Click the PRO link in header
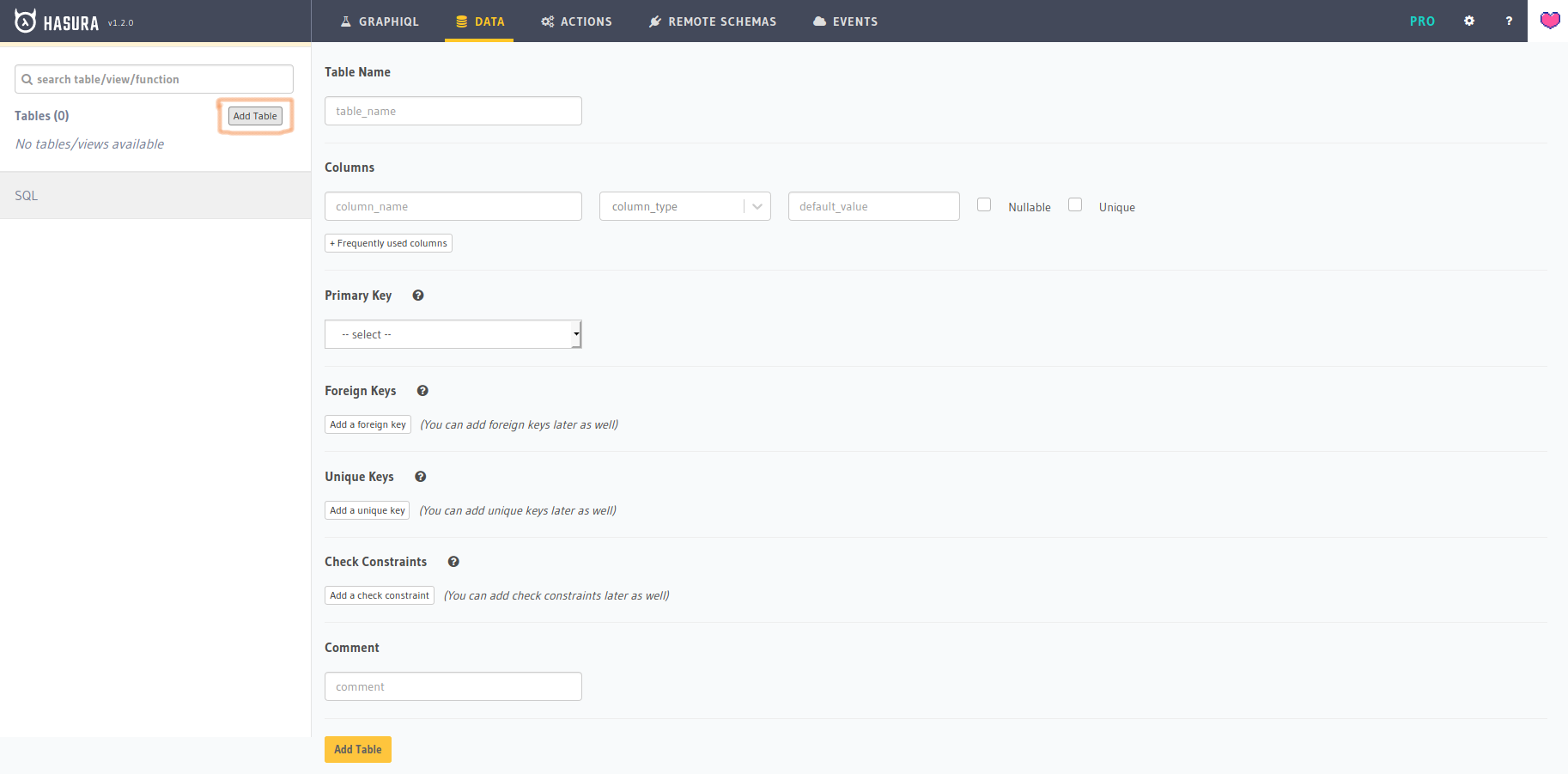This screenshot has width=1568, height=774. point(1422,21)
